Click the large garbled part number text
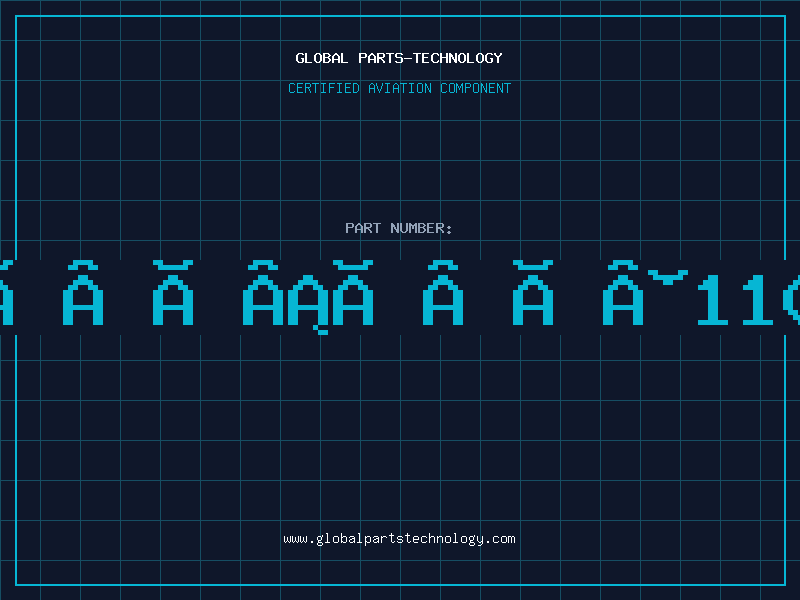800x600 pixels. coord(400,297)
